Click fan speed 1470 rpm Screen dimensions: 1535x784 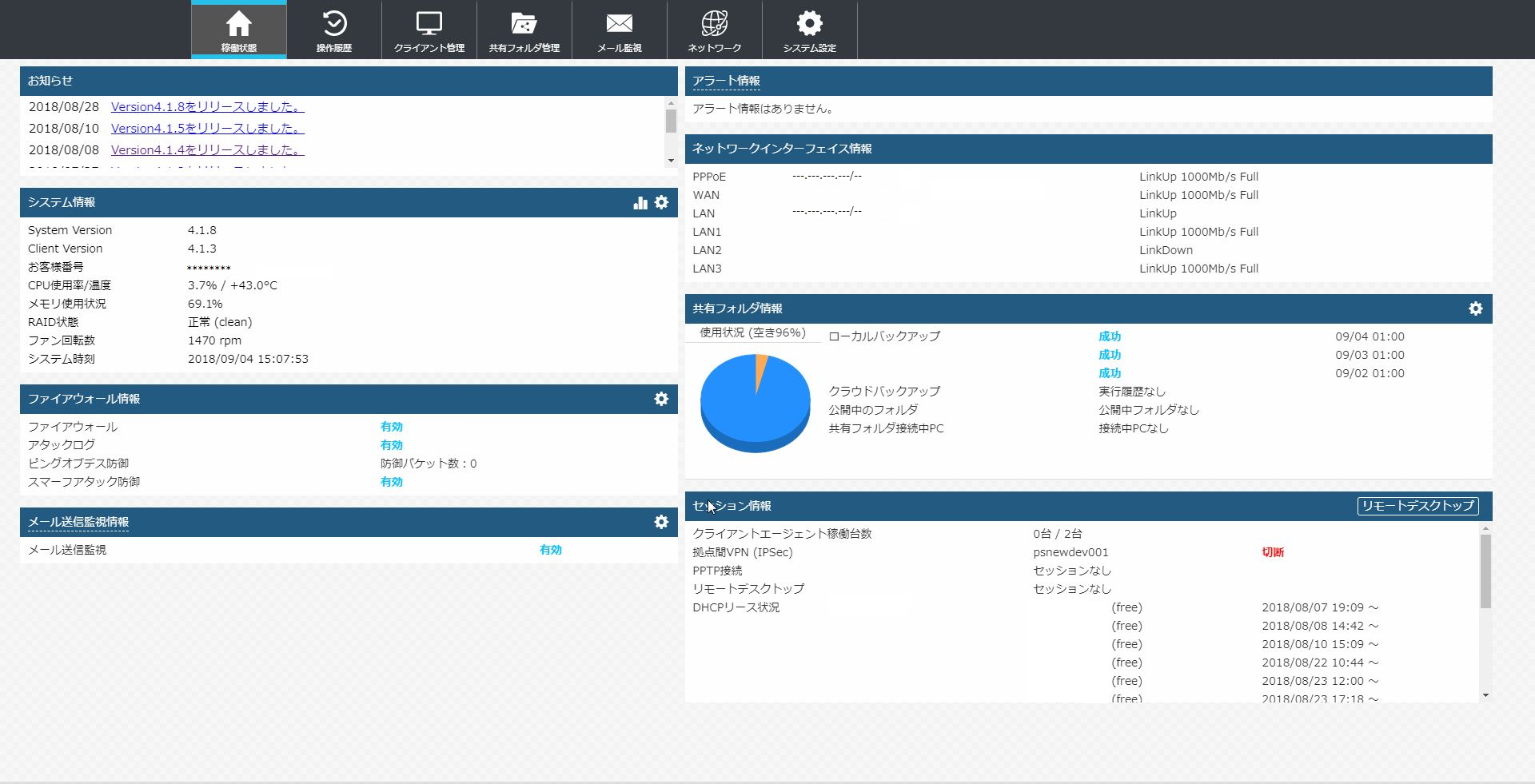point(214,340)
